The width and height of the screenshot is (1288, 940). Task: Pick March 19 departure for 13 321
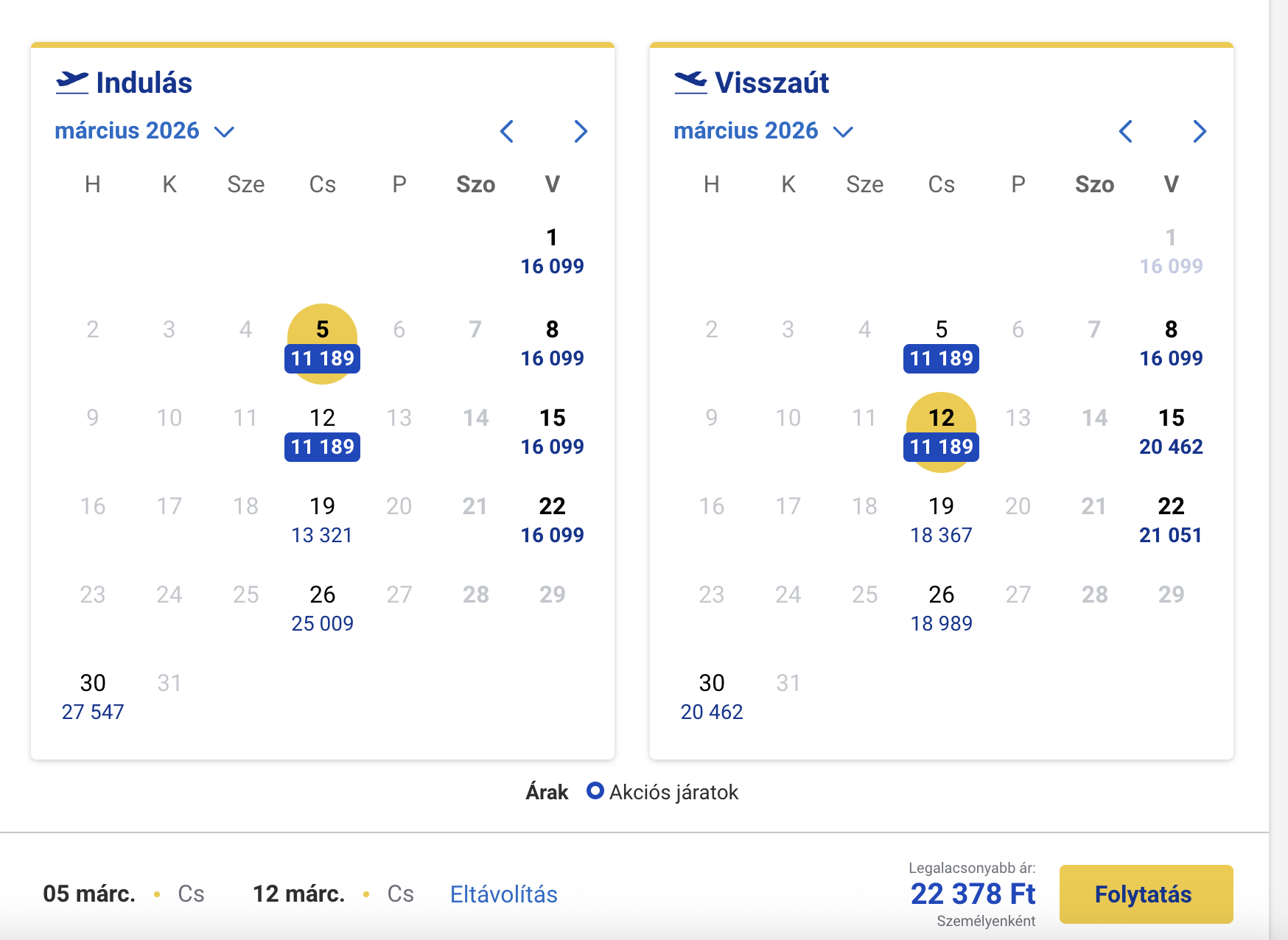322,520
